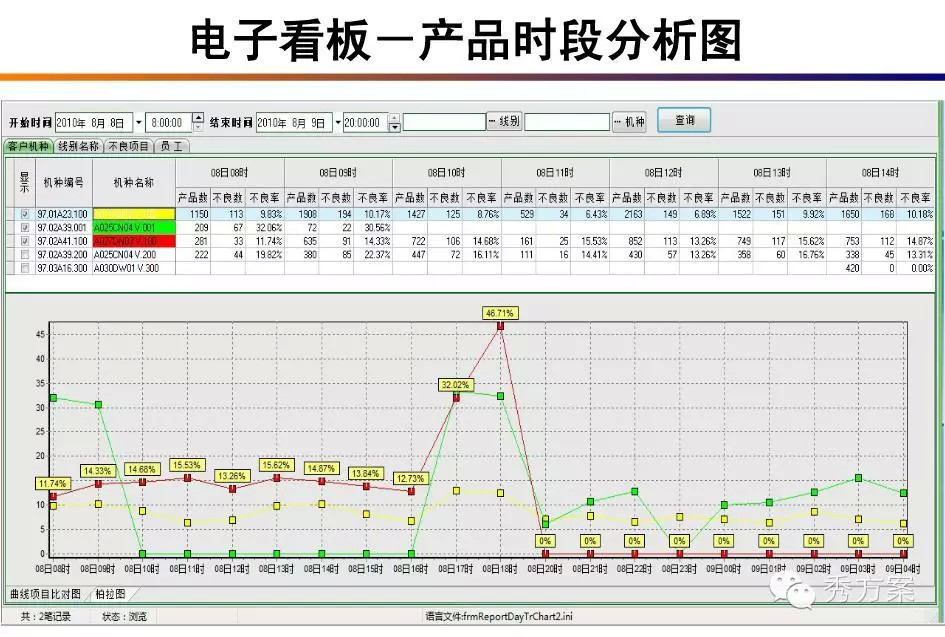Select the red A02DN07 V.100 name cell
Image resolution: width=945 pixels, height=637 pixels.
[x=134, y=241]
